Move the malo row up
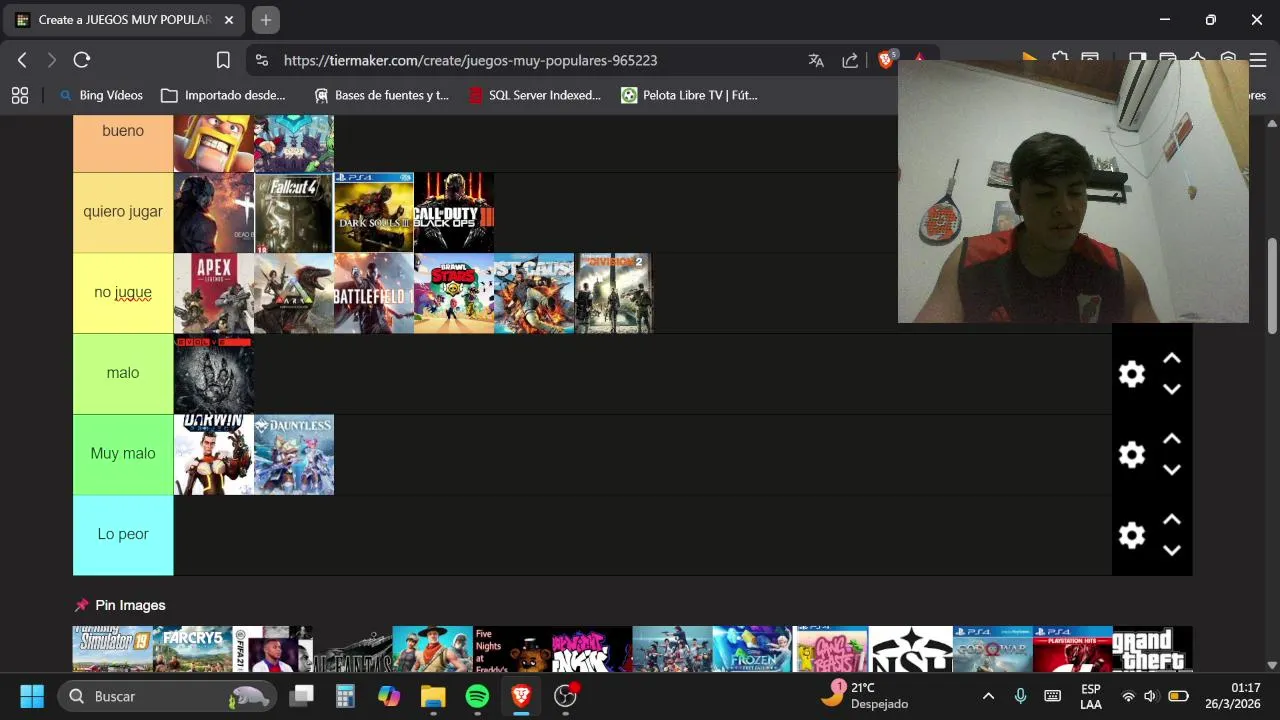 coord(1172,358)
